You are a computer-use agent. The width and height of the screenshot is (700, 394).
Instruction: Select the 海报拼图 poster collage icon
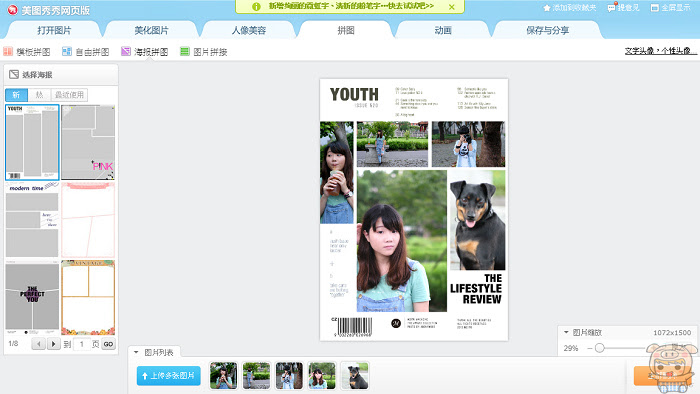(126, 52)
